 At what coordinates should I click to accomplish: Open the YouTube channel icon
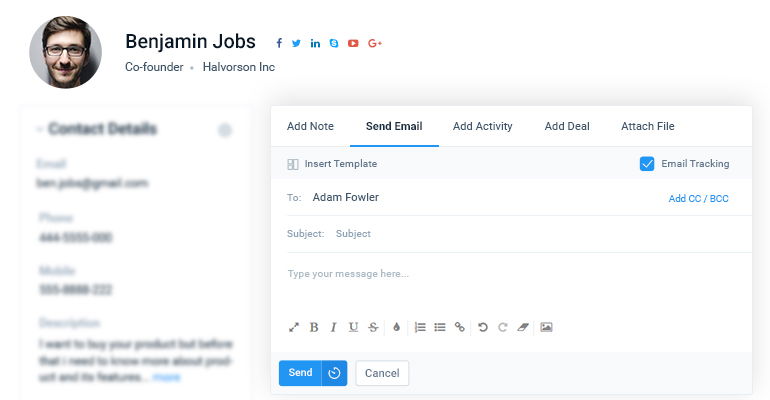coord(353,43)
